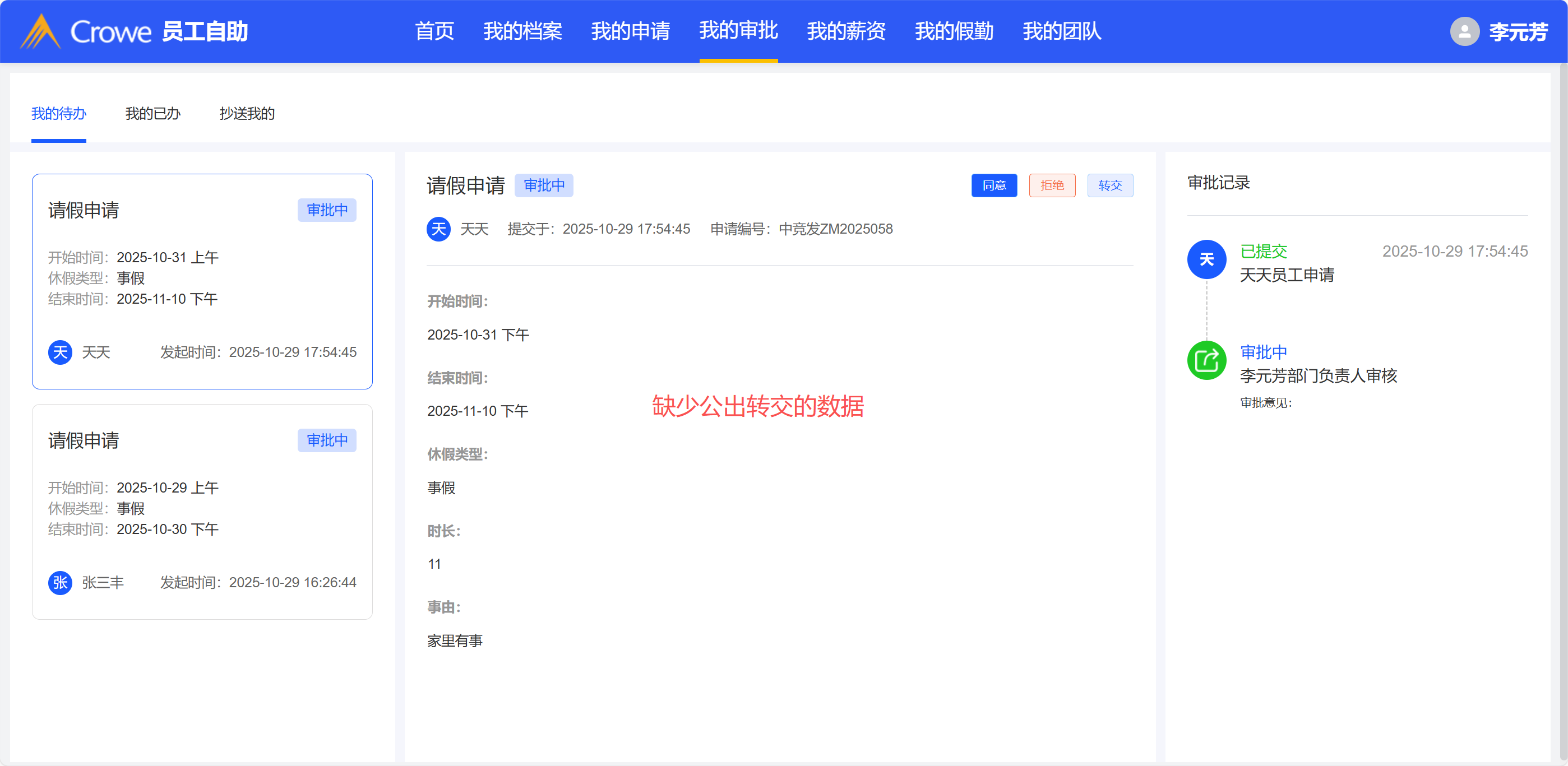Navigate to 我的假勤 page
This screenshot has height=766, width=1568.
(x=954, y=31)
